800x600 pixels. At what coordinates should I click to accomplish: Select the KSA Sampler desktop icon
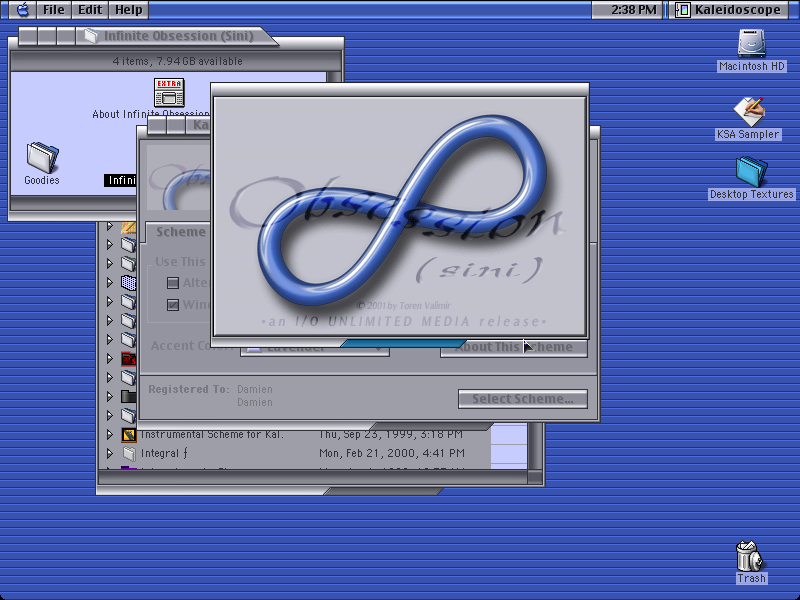748,111
